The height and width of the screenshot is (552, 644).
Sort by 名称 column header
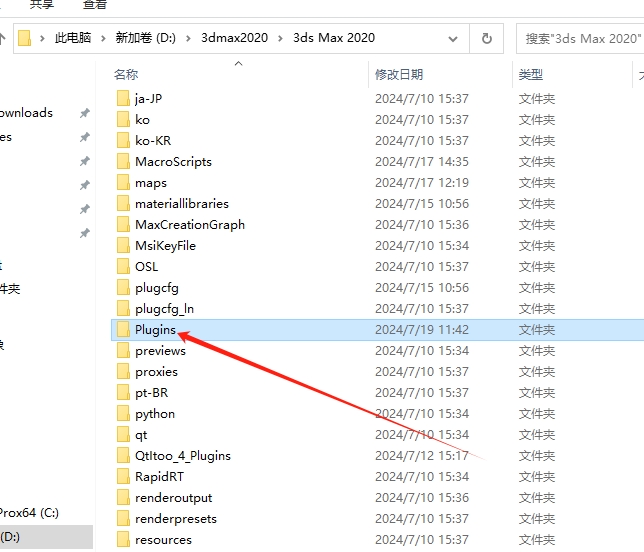[x=126, y=75]
